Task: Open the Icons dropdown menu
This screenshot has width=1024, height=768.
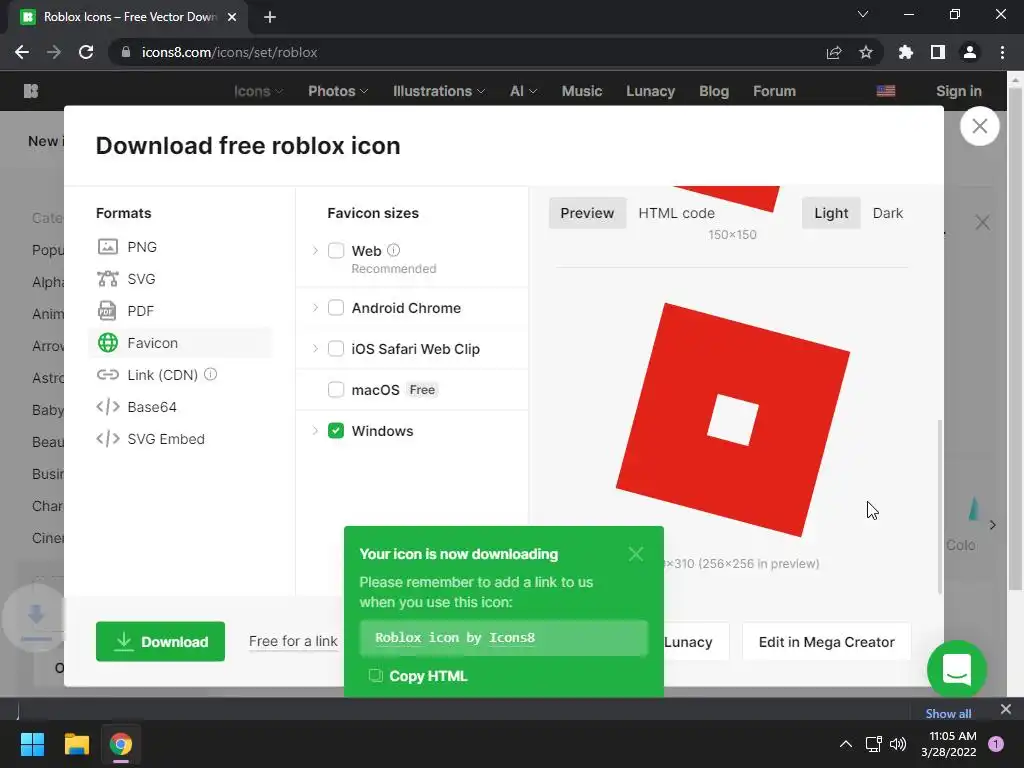Action: [259, 91]
